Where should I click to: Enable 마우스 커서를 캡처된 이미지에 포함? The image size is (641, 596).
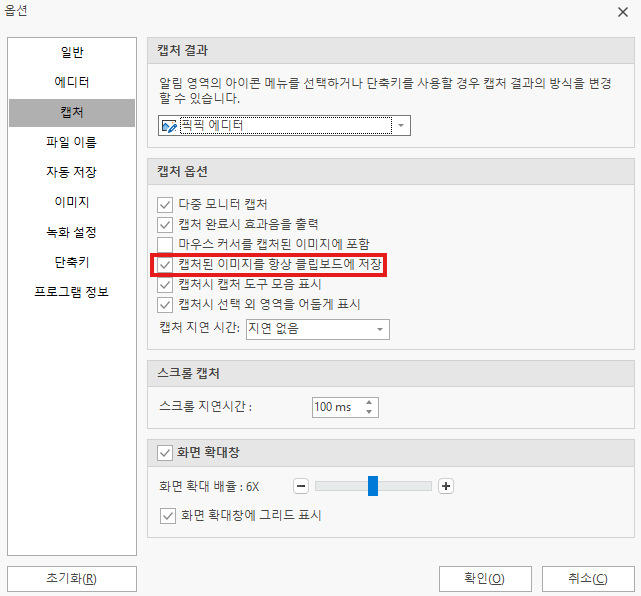pos(165,244)
